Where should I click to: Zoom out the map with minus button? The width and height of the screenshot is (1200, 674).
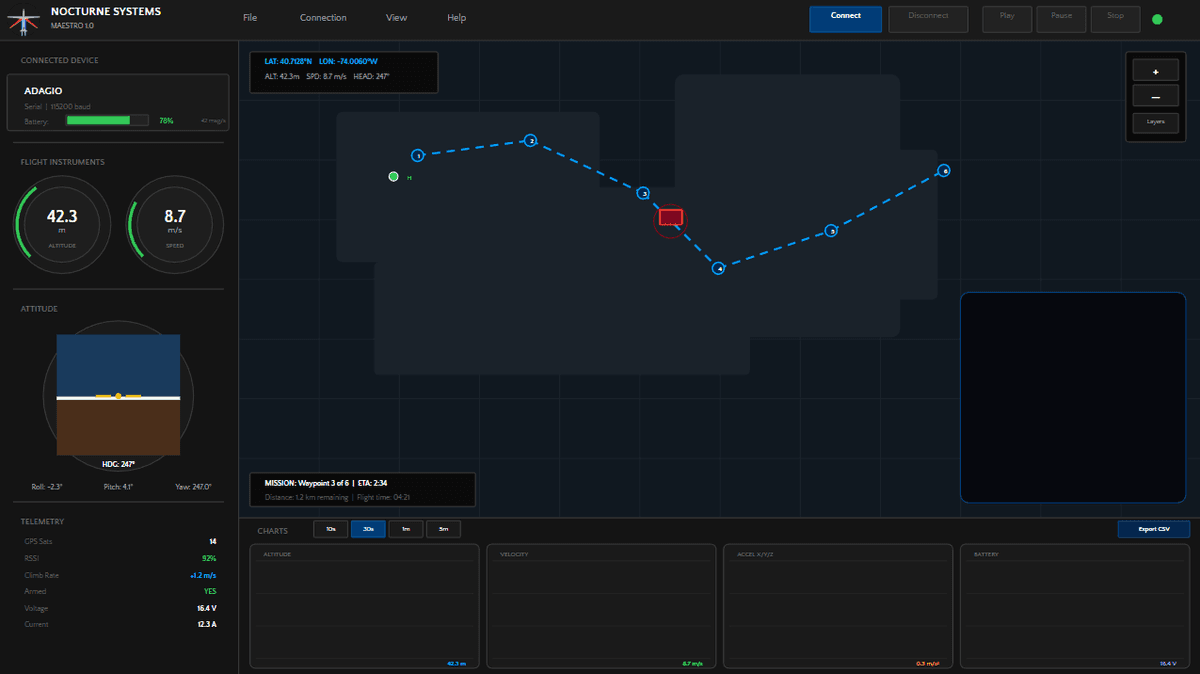[1155, 97]
